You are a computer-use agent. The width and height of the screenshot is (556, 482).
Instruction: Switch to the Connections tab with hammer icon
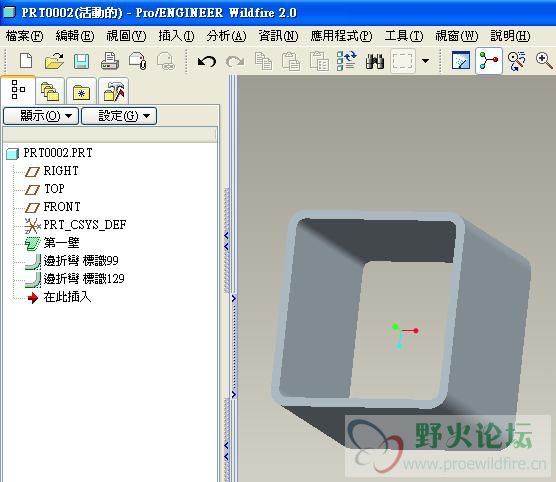[113, 91]
